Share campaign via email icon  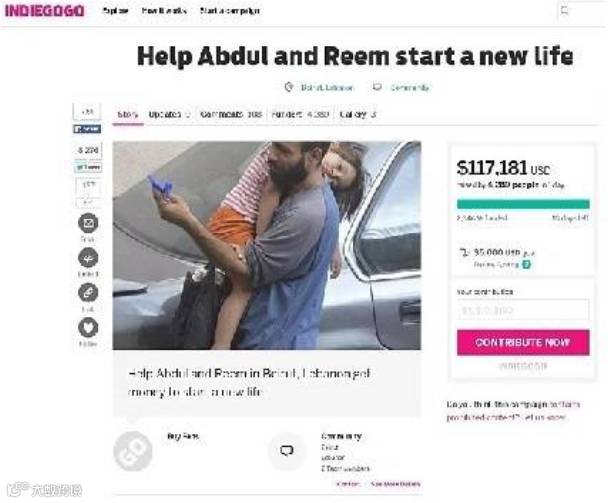click(88, 223)
